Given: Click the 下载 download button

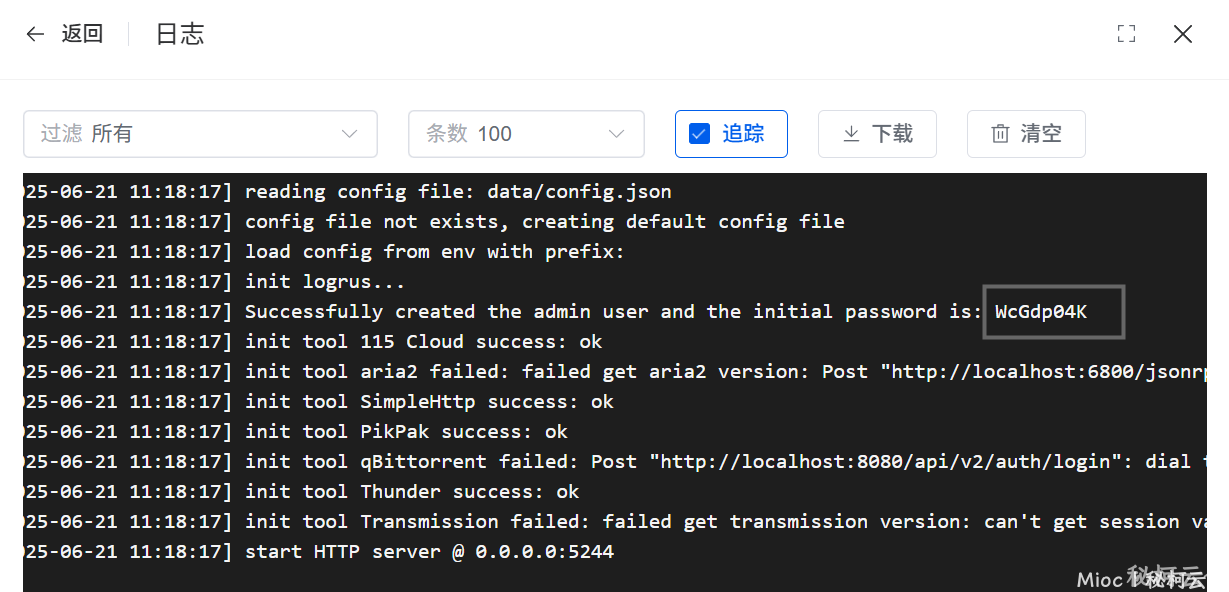Looking at the screenshot, I should pyautogui.click(x=877, y=134).
